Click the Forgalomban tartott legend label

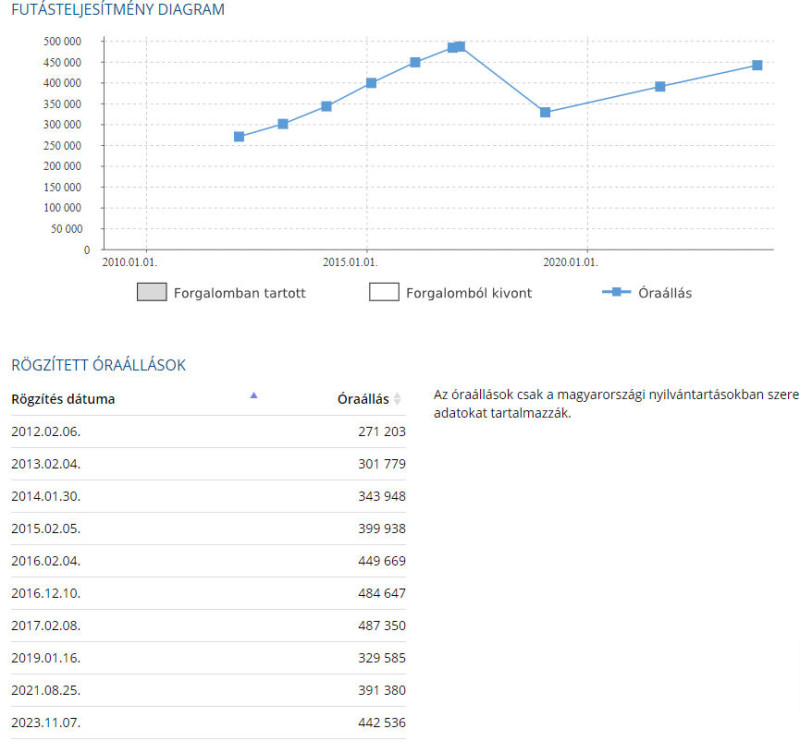click(x=239, y=293)
